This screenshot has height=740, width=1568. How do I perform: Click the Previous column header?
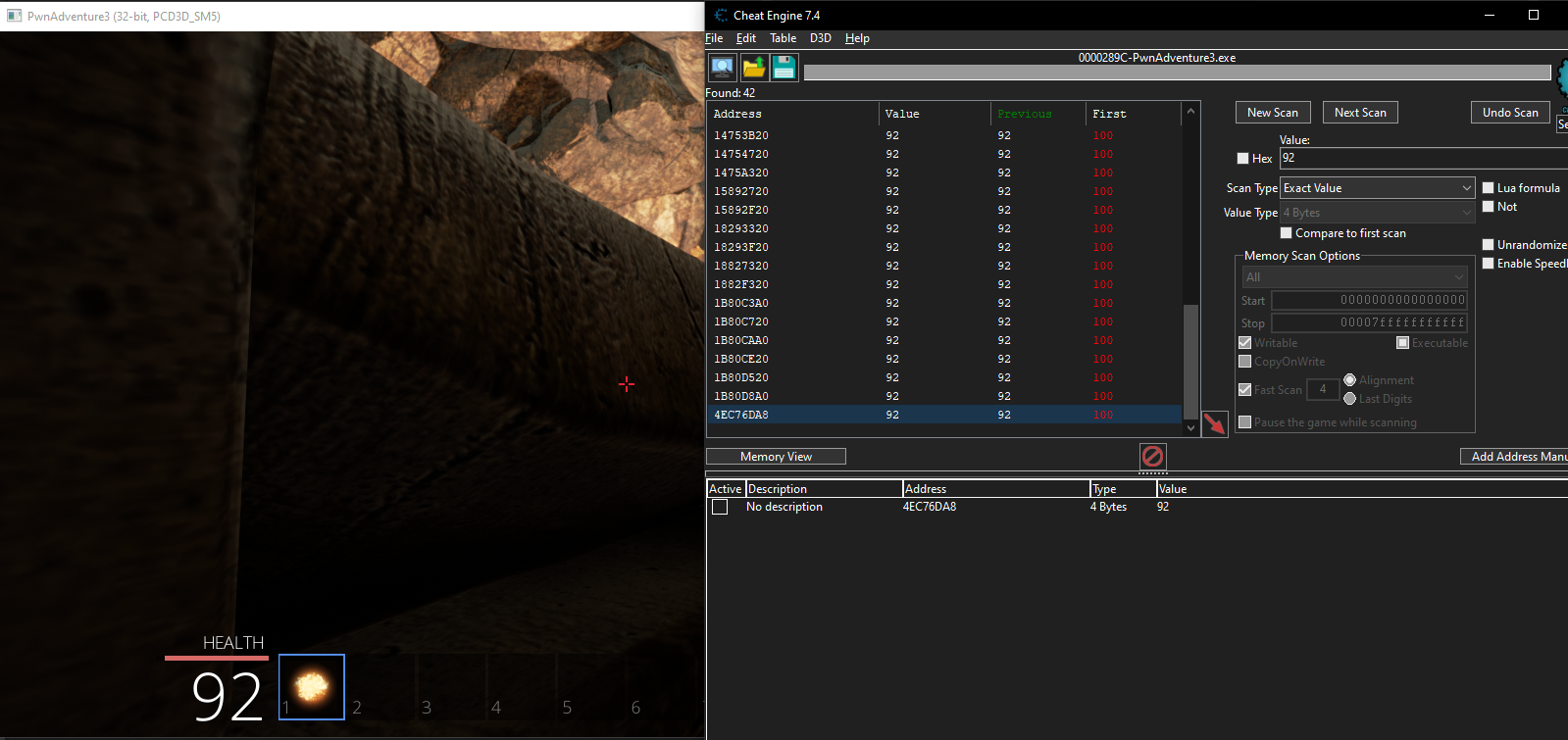(1037, 114)
